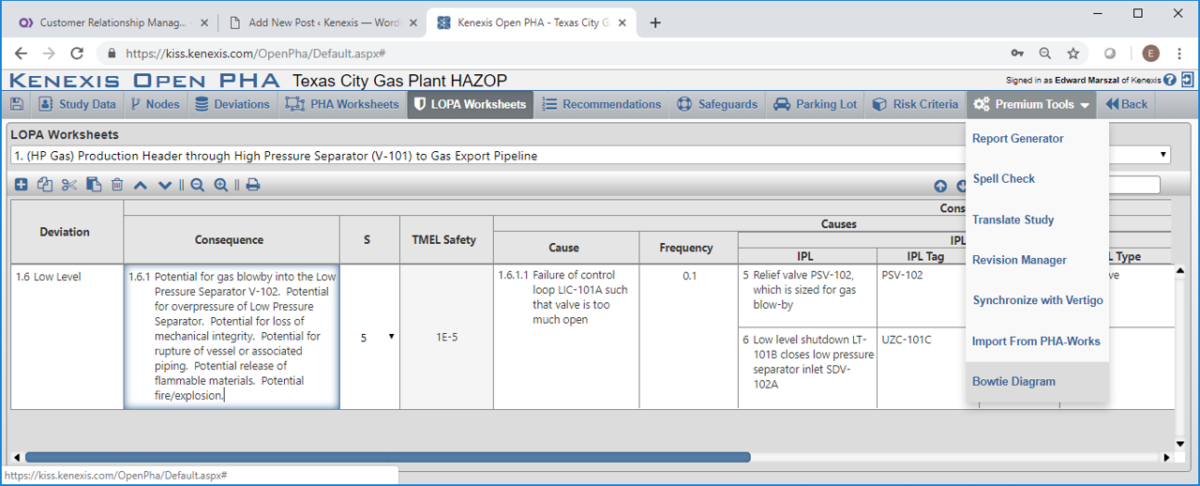Click the Back button
This screenshot has height=486, width=1200.
(x=1126, y=104)
